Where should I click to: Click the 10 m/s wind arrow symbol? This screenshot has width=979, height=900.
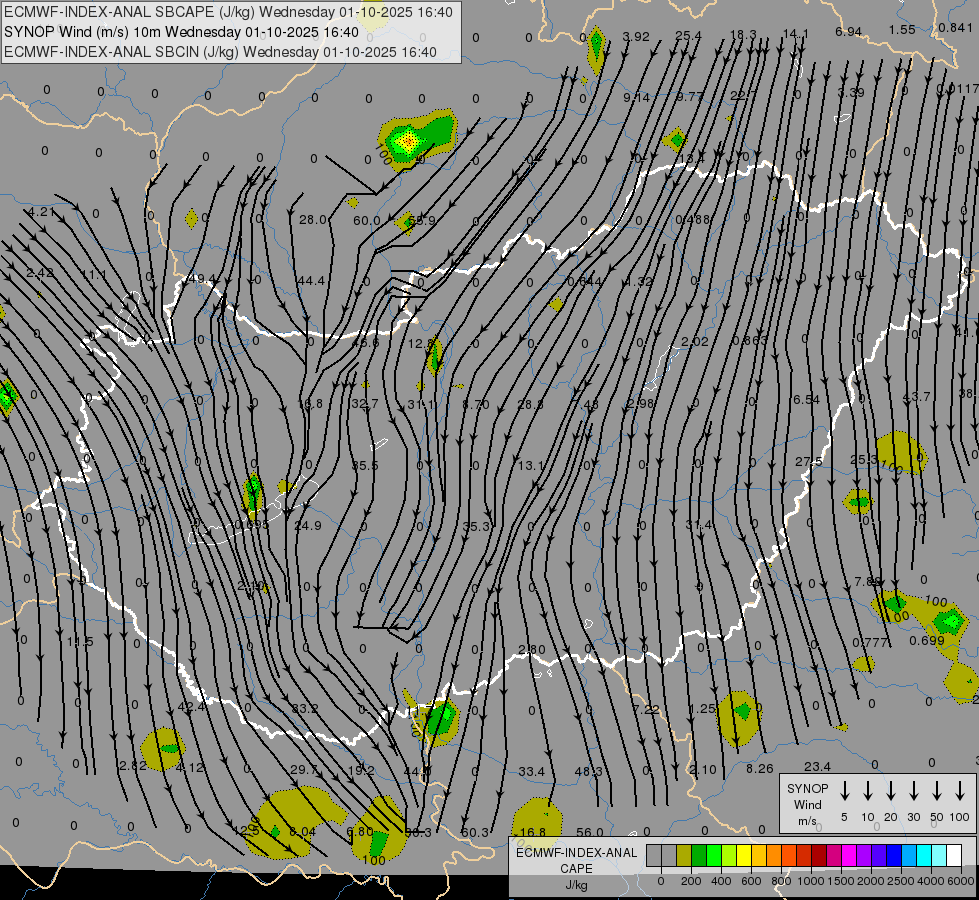click(868, 791)
